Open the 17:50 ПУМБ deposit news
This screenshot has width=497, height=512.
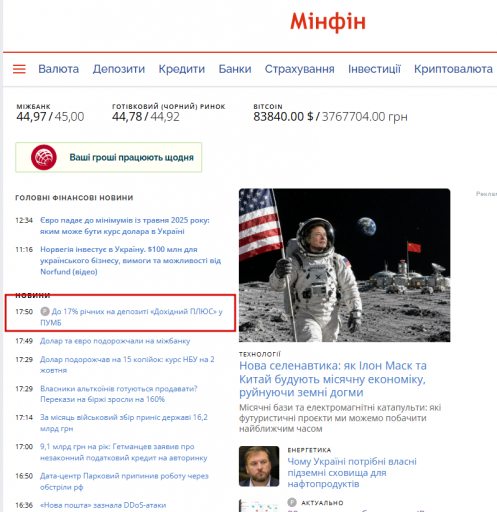click(x=131, y=317)
